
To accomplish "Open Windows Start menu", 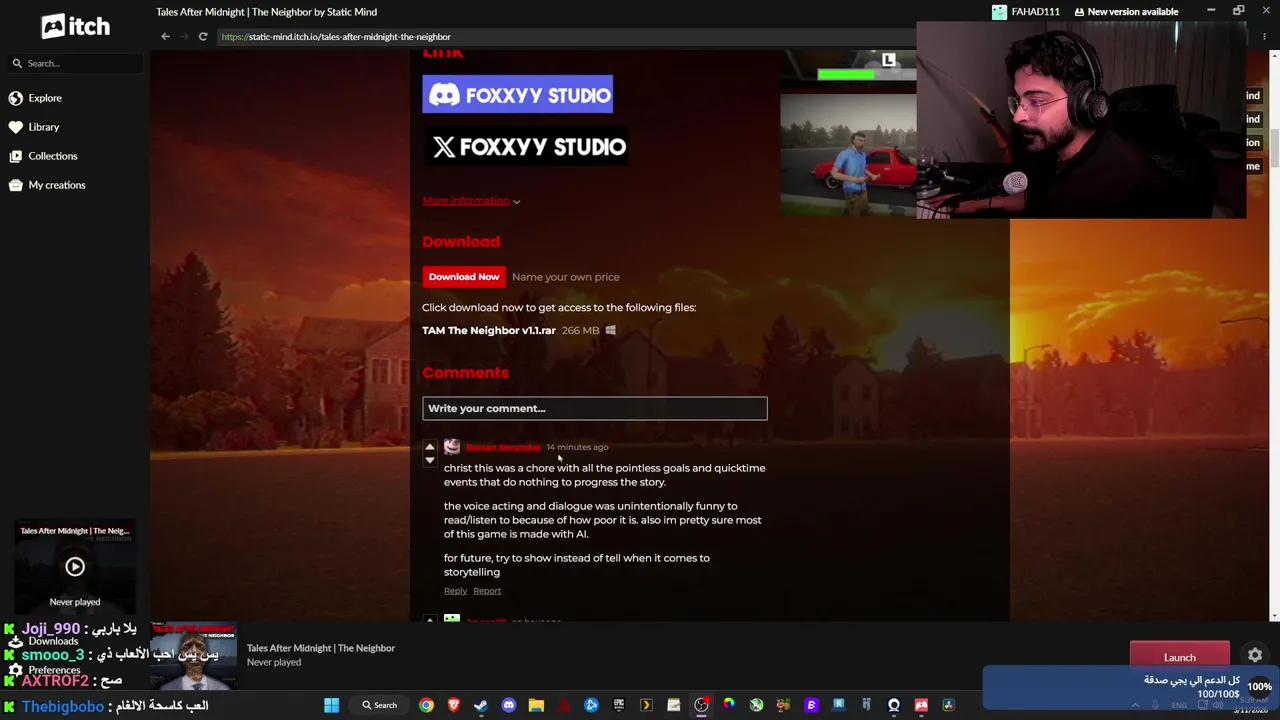I will [331, 705].
